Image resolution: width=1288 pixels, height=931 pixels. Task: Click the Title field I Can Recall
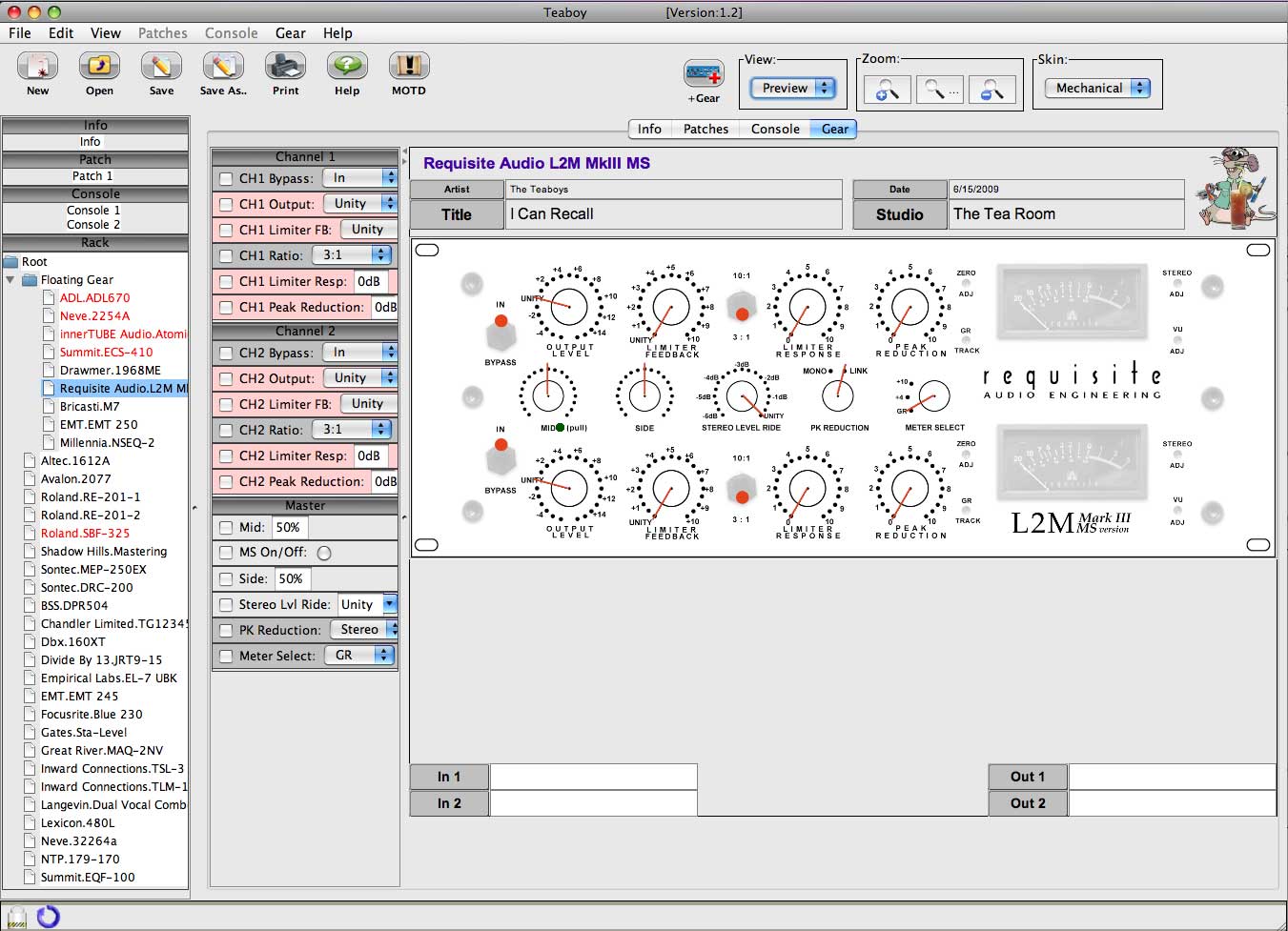coord(674,214)
